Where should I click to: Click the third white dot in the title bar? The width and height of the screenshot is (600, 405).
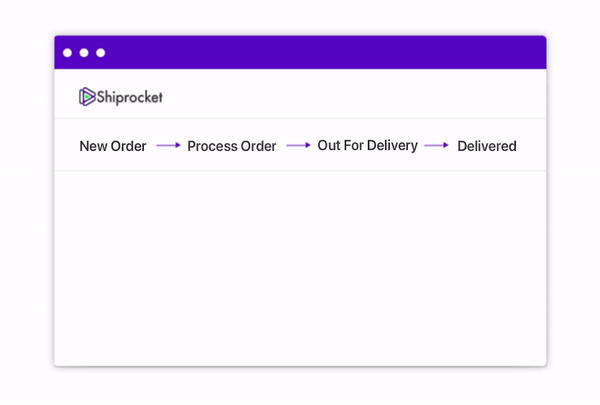pyautogui.click(x=101, y=53)
